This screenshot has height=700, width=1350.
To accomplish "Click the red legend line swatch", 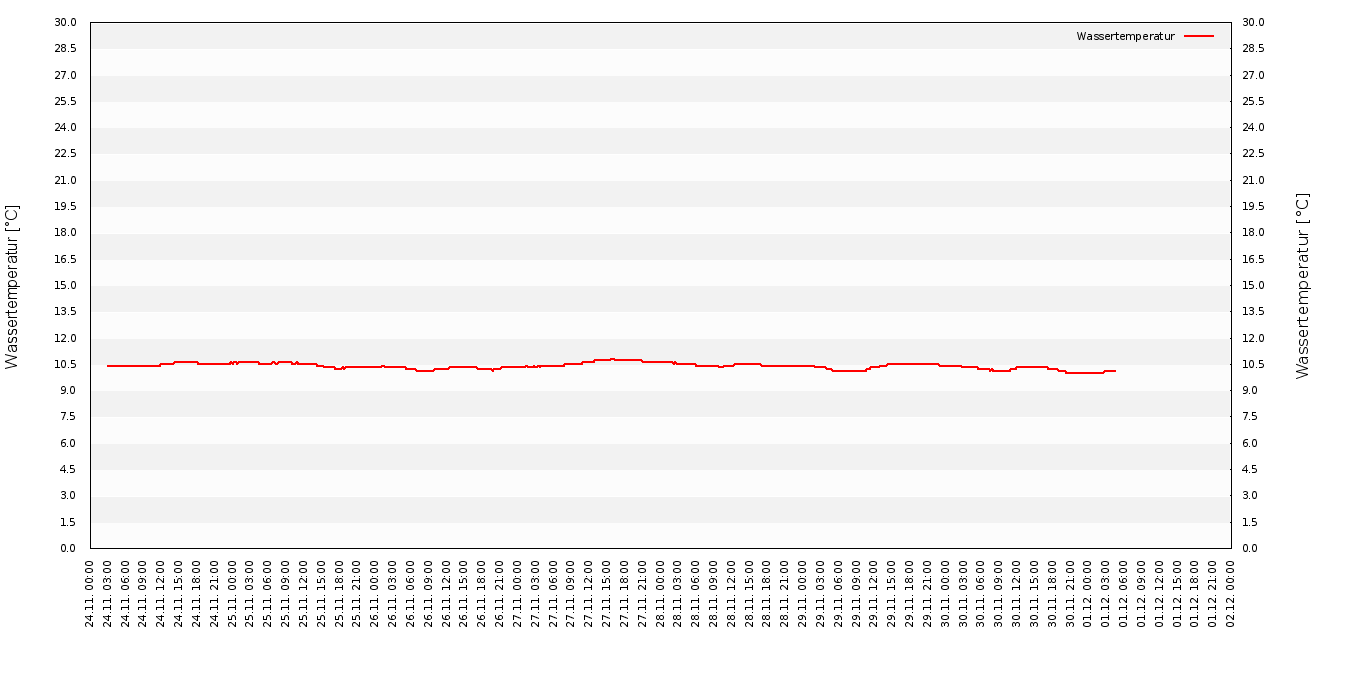I will [x=1198, y=36].
